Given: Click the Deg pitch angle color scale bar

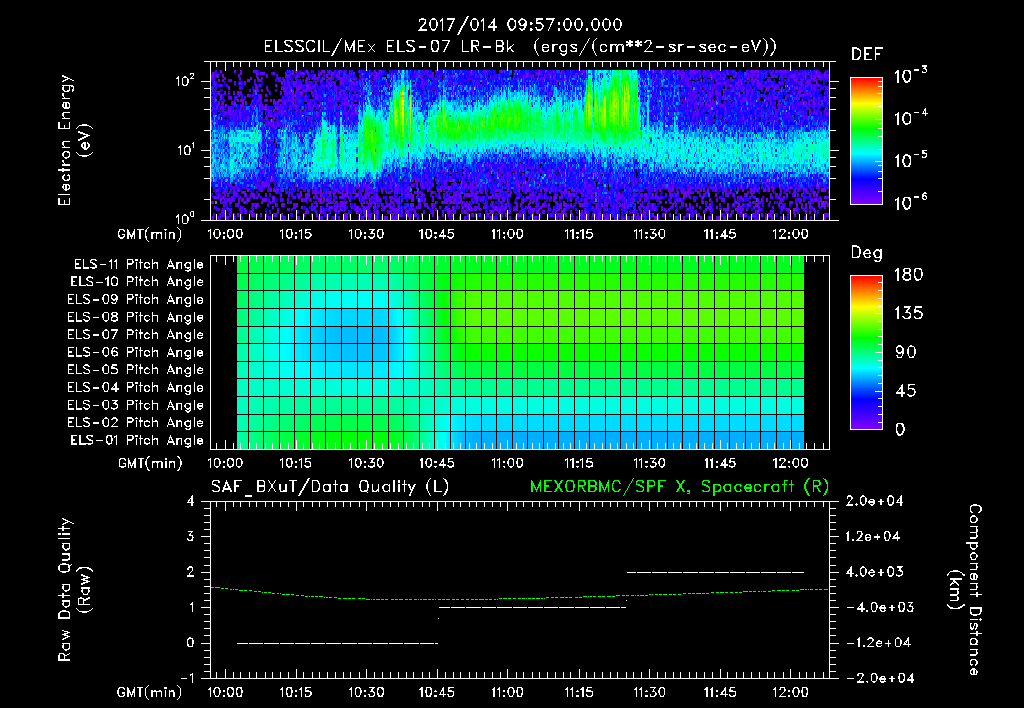Looking at the screenshot, I should pyautogui.click(x=866, y=352).
